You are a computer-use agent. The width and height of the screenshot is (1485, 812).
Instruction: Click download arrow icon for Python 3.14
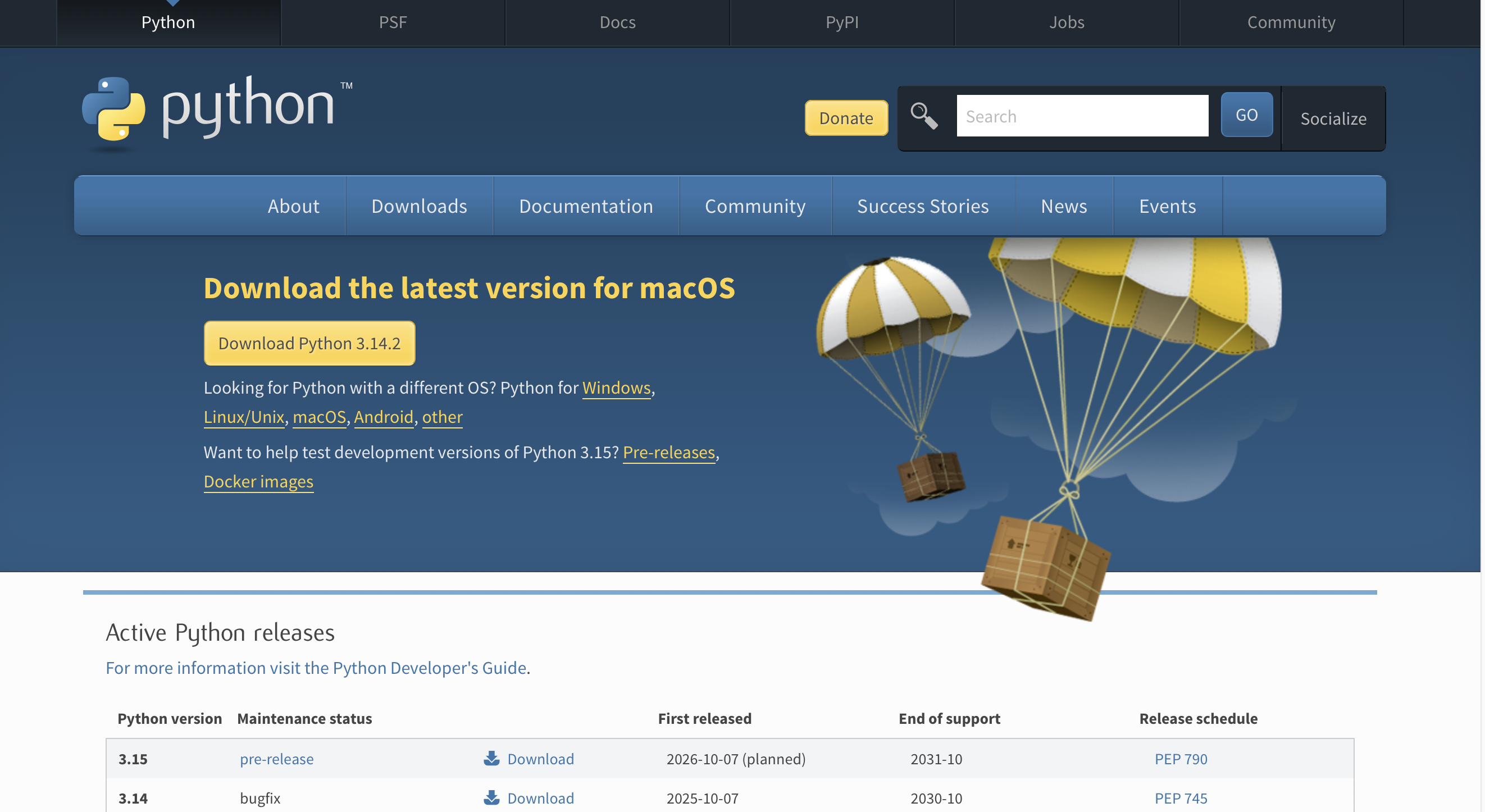pyautogui.click(x=491, y=797)
